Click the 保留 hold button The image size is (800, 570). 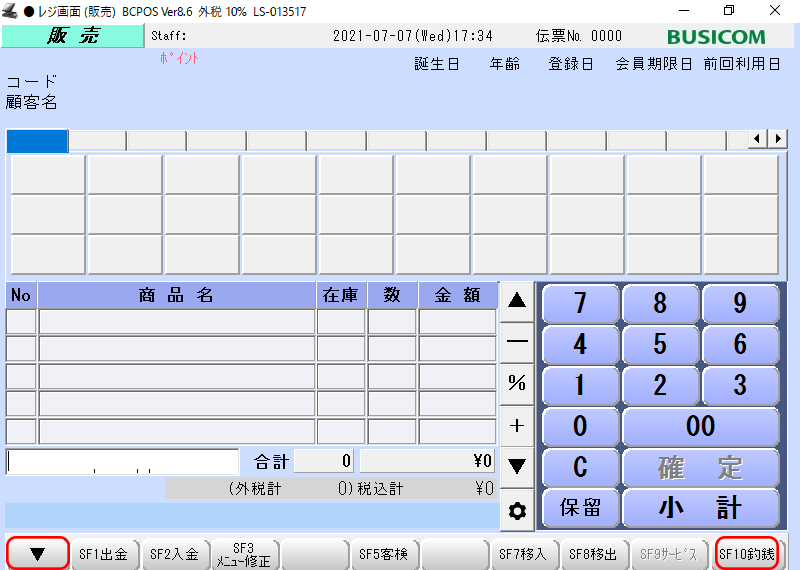[x=580, y=508]
